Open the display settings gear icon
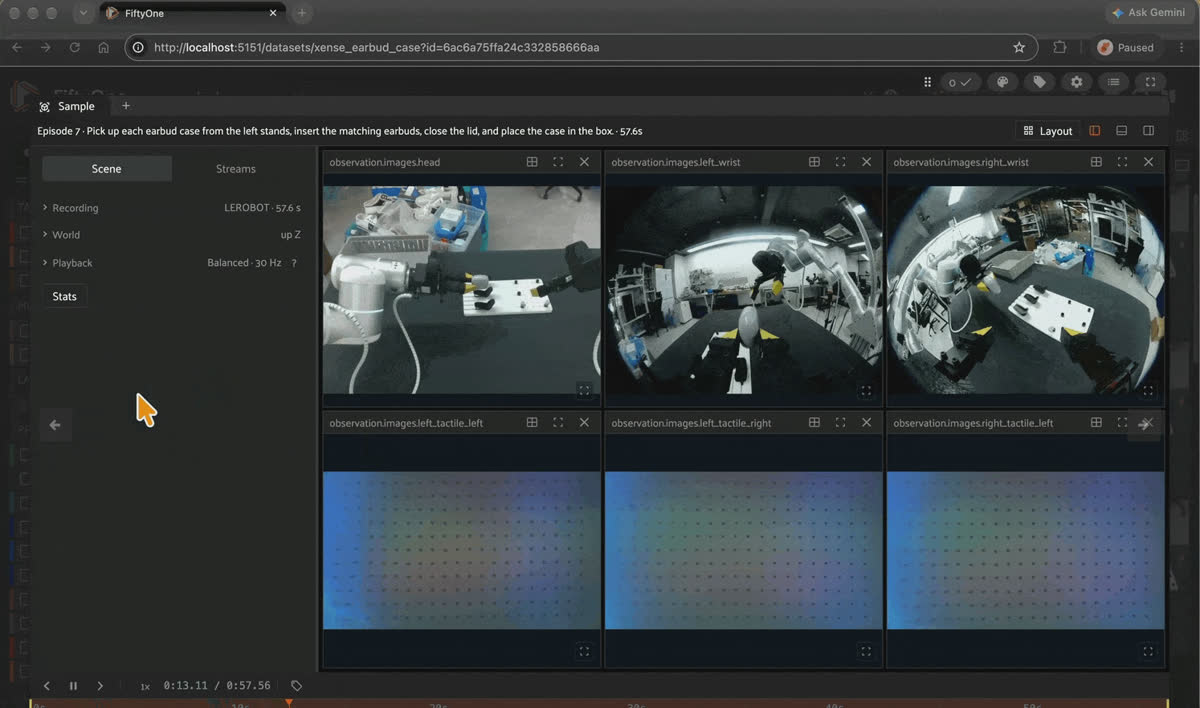Screen dimensions: 1200x708 pyautogui.click(x=1076, y=82)
